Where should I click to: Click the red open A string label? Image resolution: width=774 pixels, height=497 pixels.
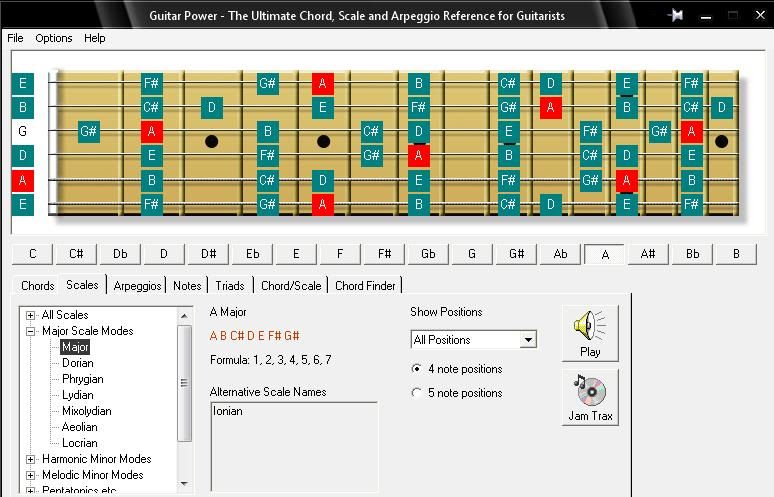[x=23, y=180]
